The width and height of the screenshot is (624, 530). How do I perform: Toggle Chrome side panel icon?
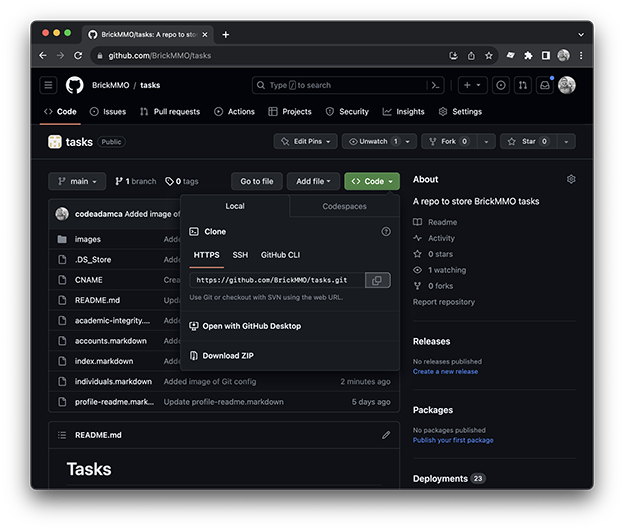coord(546,56)
